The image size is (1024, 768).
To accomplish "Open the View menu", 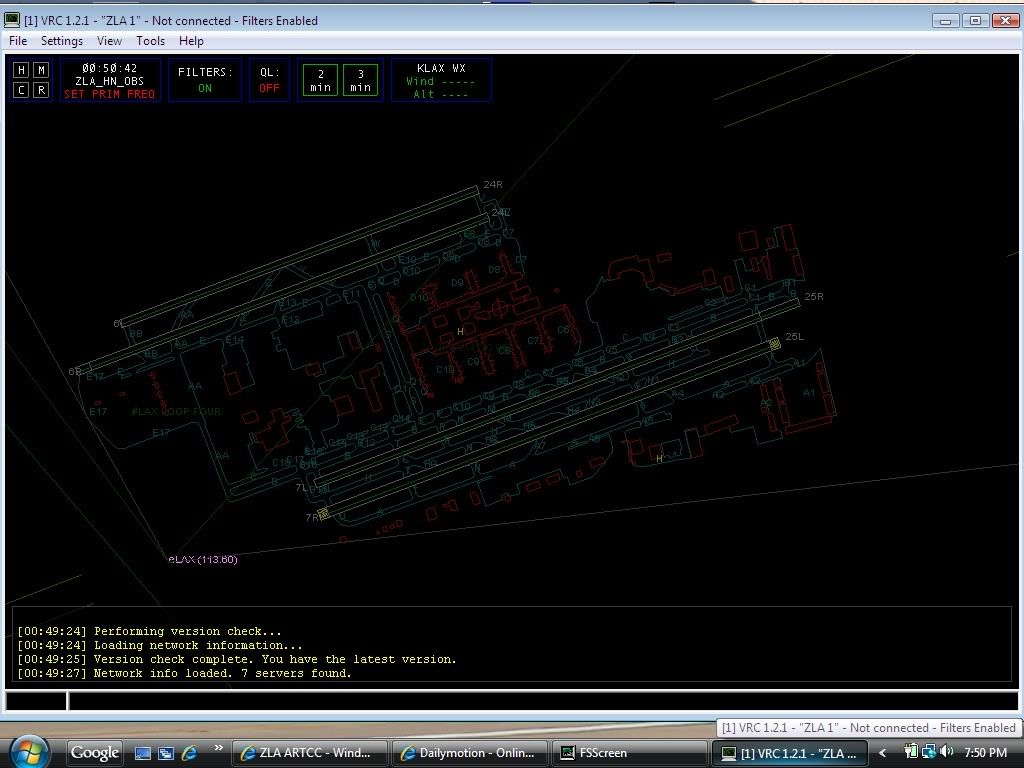I will [x=109, y=41].
